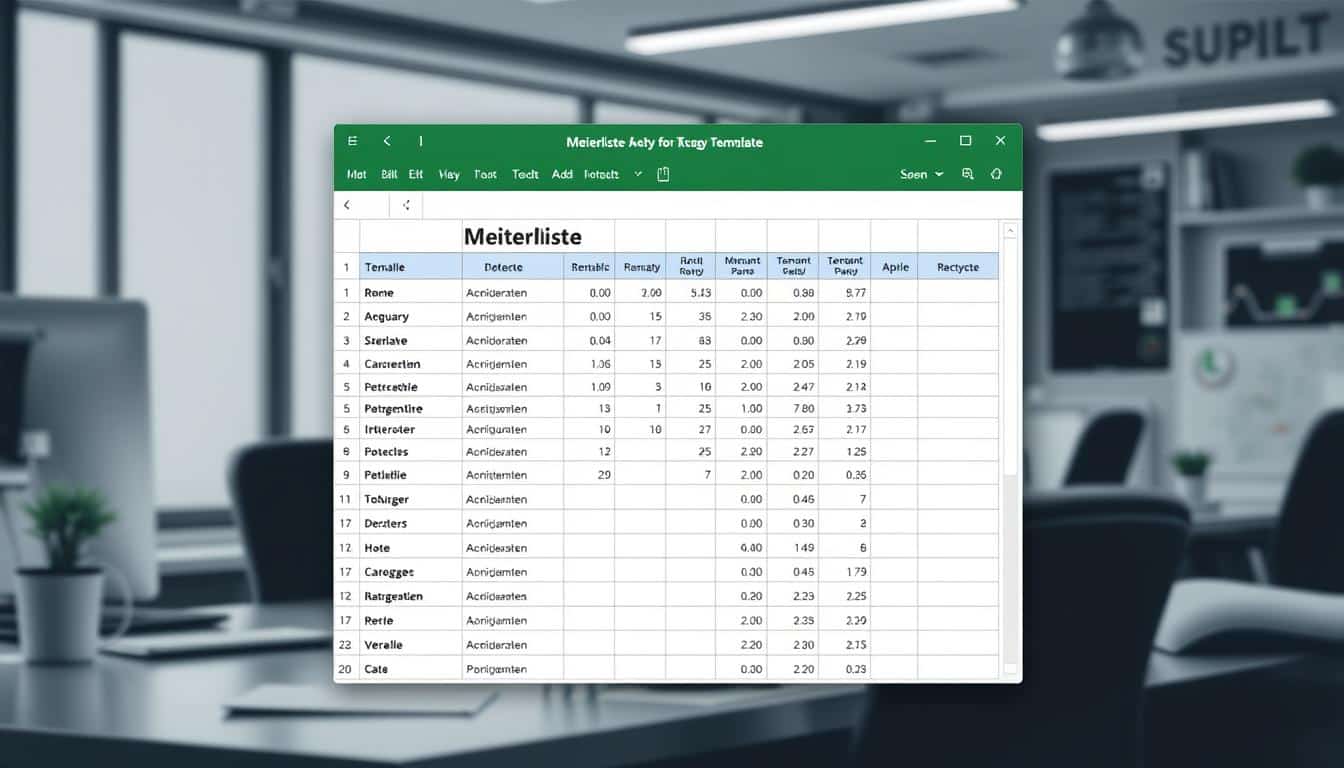Select the Porigemten cell in Cate row

(512, 669)
